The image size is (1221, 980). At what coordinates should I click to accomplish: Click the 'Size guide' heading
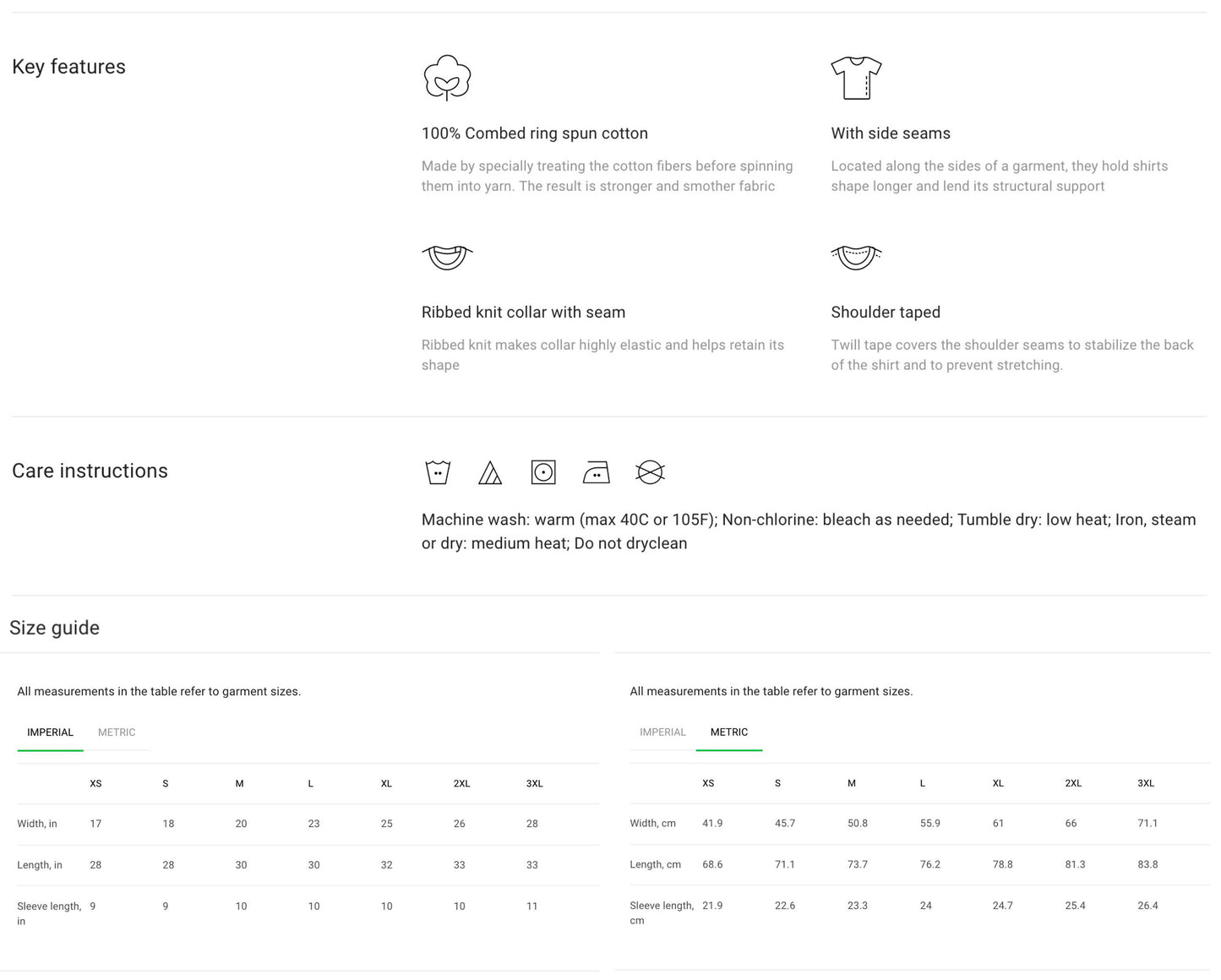point(55,628)
